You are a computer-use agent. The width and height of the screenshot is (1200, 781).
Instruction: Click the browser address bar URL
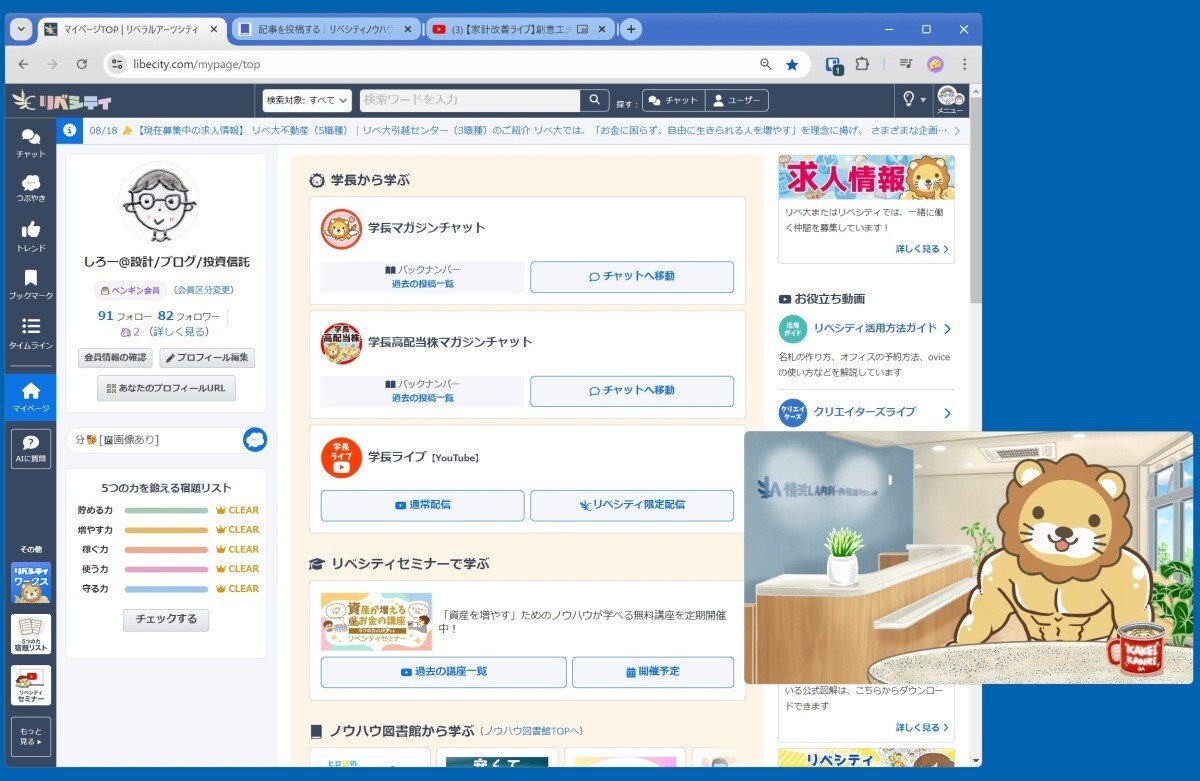click(x=196, y=64)
